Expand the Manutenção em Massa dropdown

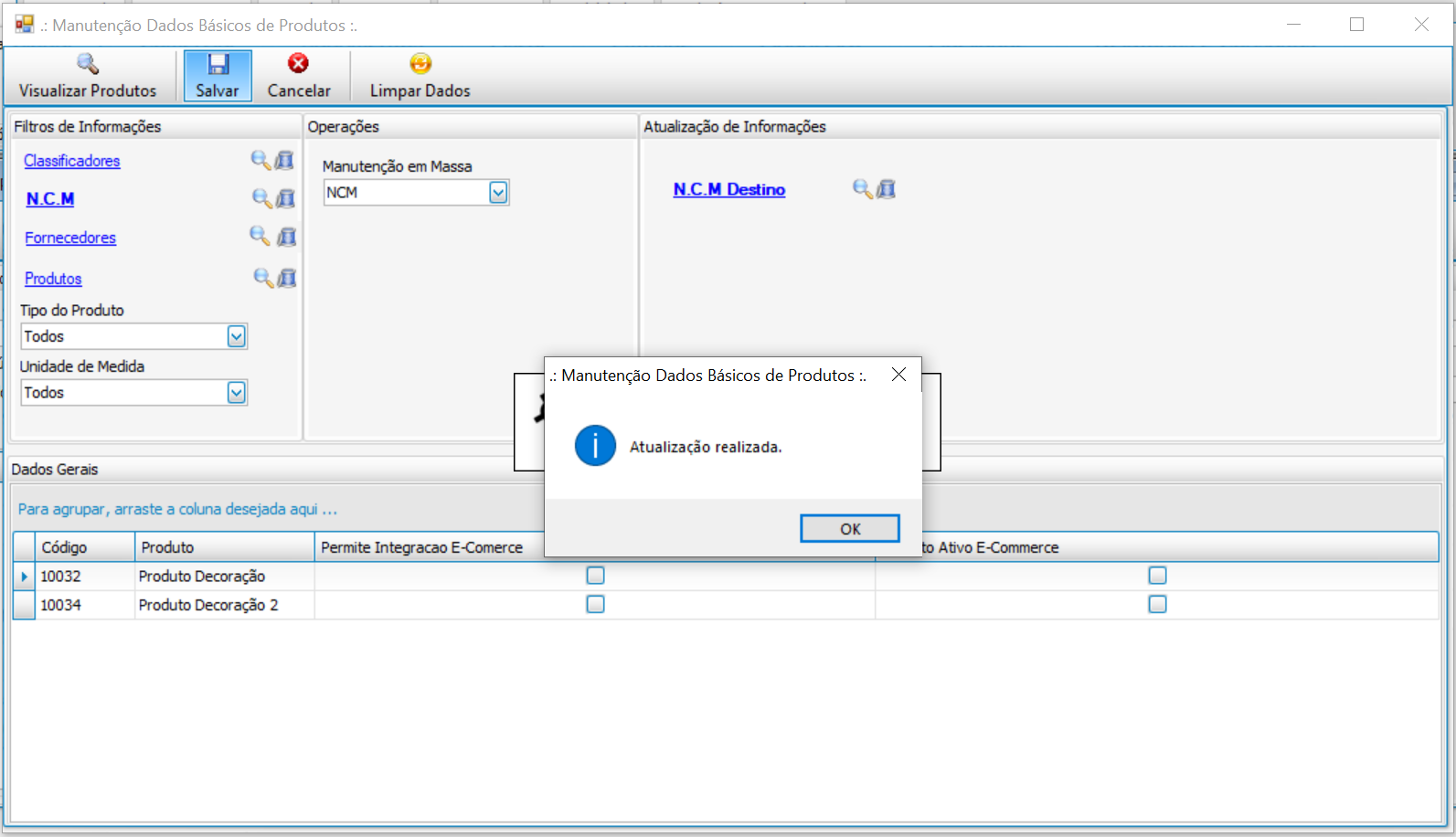(498, 193)
